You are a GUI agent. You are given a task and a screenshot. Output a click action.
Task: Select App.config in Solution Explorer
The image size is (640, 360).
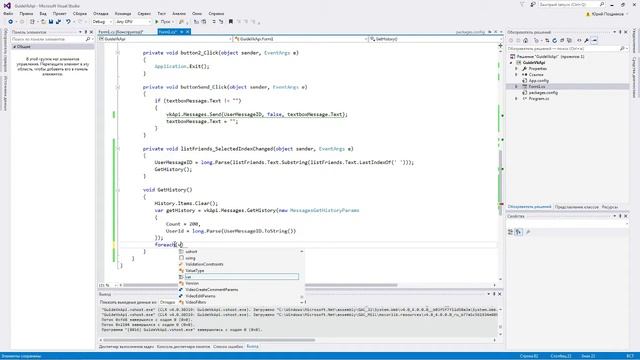tap(538, 81)
